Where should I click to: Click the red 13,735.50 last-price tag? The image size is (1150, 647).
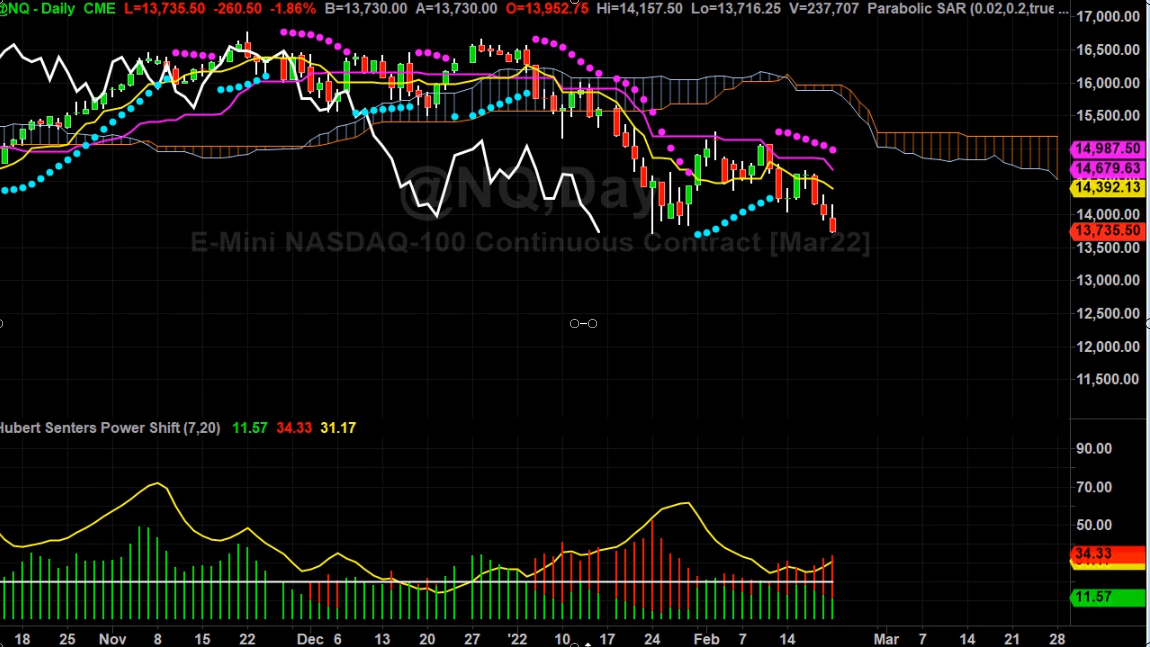pyautogui.click(x=1107, y=230)
